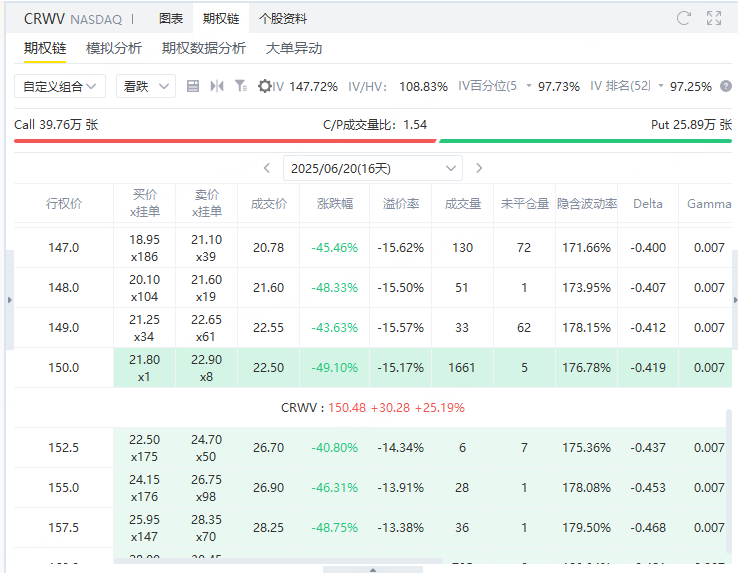Switch to the 图表 tab
Image resolution: width=738 pixels, height=573 pixels.
point(170,19)
